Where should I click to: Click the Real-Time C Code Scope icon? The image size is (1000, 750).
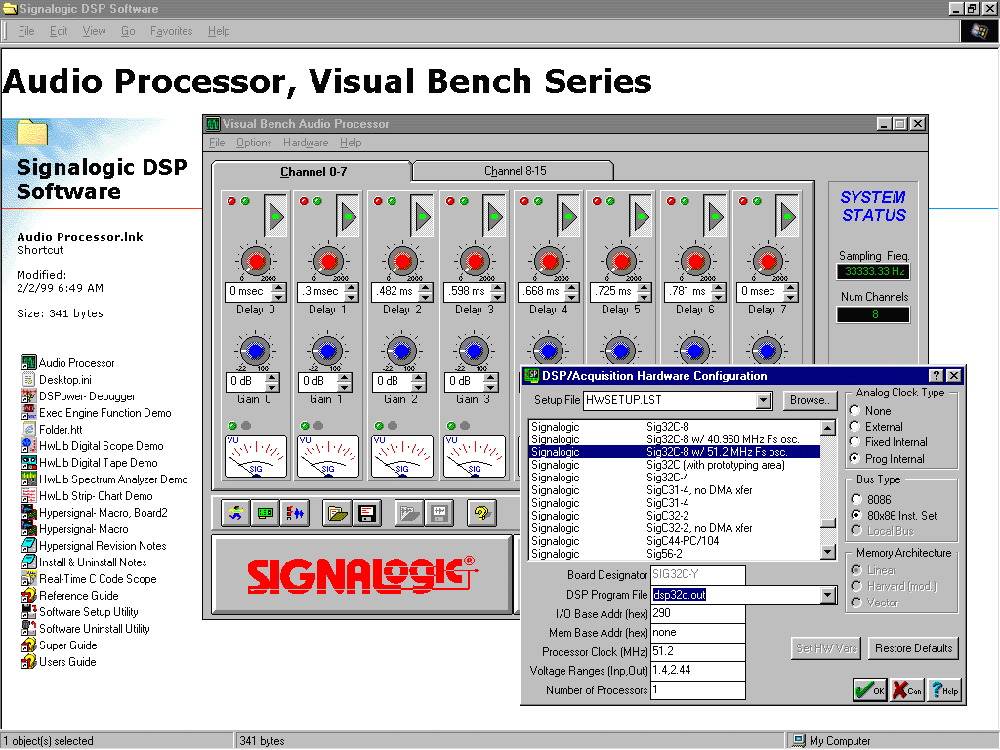(x=29, y=578)
